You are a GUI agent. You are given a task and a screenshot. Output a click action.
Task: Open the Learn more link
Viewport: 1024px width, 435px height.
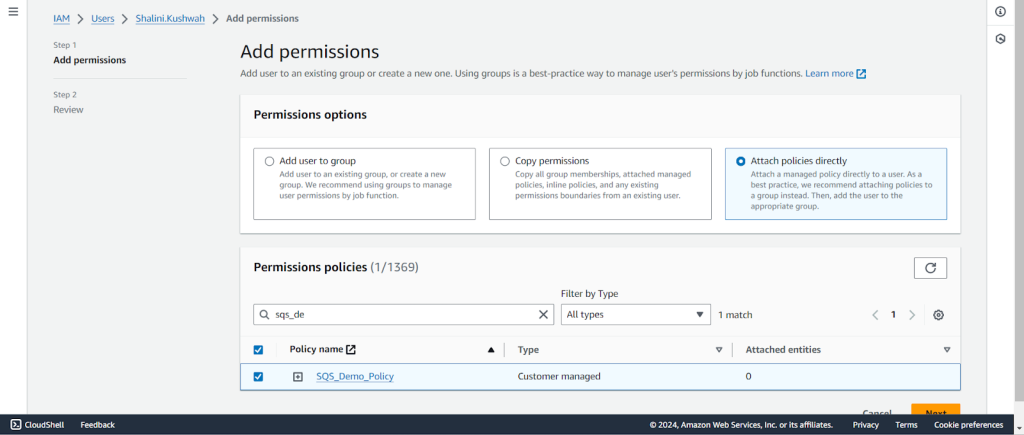point(829,74)
